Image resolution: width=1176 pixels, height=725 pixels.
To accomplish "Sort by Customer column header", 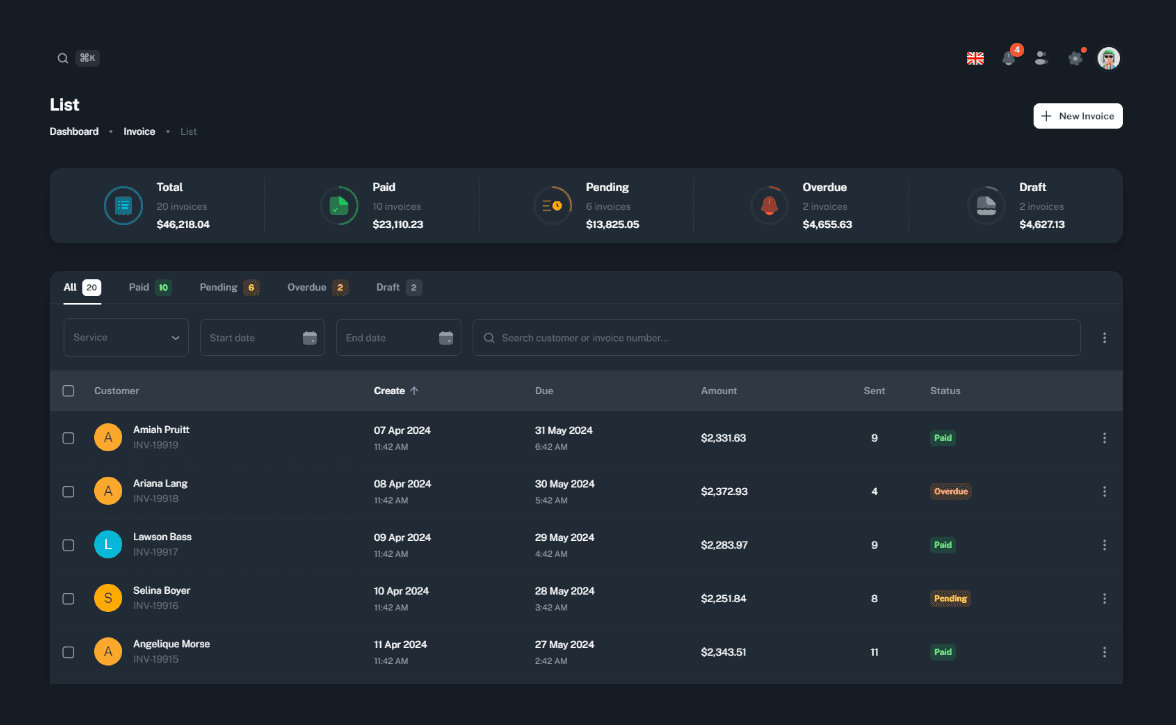I will pos(116,391).
